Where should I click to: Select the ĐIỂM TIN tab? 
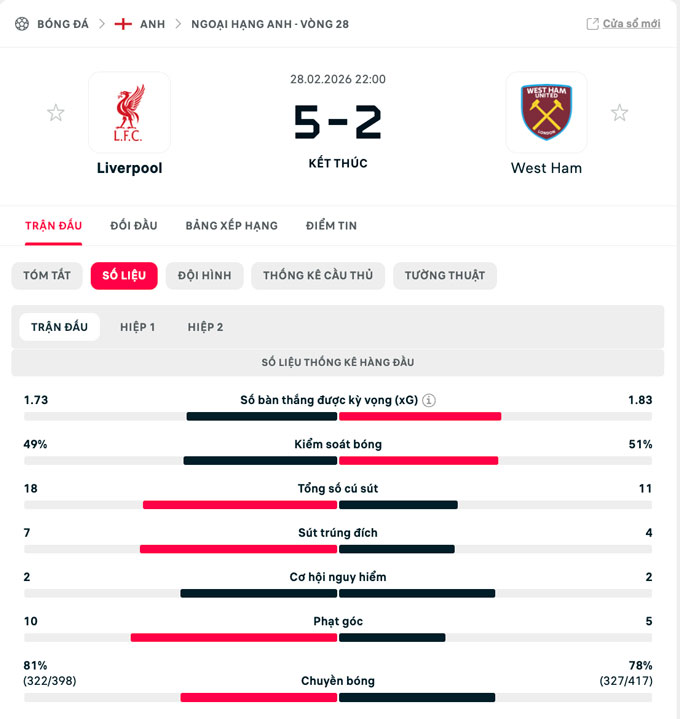pyautogui.click(x=331, y=226)
